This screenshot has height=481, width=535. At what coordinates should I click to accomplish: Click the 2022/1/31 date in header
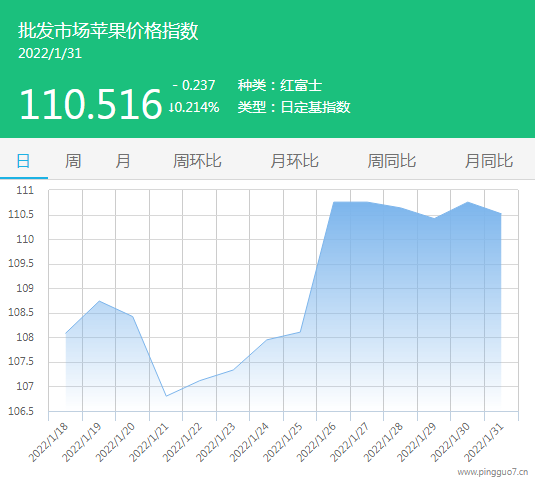click(x=50, y=54)
